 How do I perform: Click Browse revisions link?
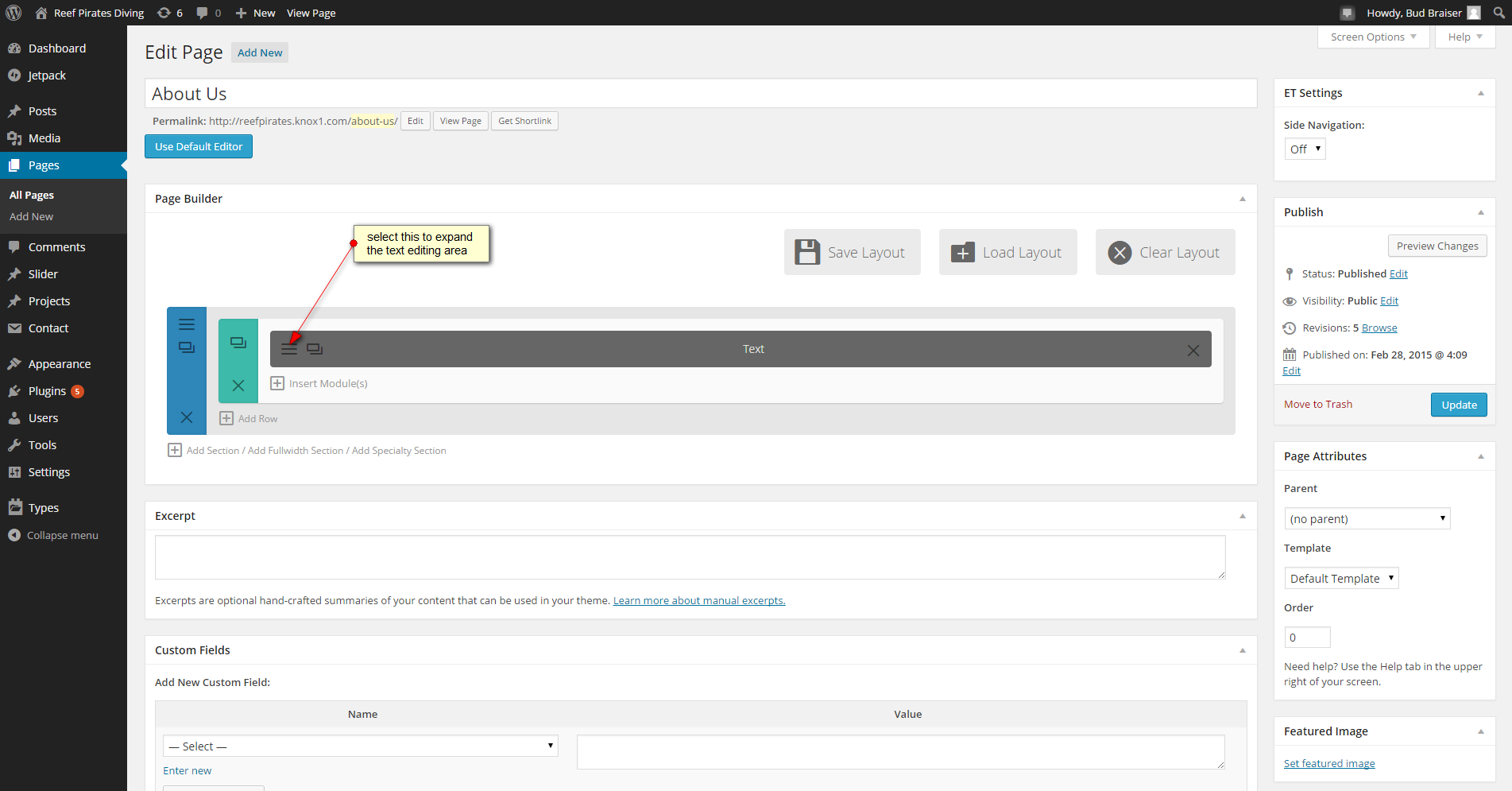[x=1379, y=328]
